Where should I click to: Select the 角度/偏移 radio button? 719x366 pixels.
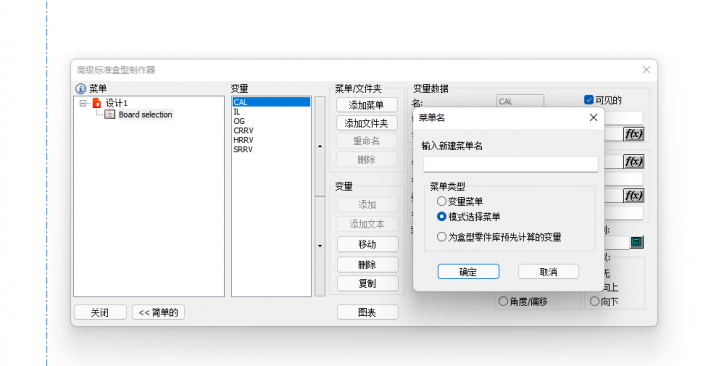503,301
